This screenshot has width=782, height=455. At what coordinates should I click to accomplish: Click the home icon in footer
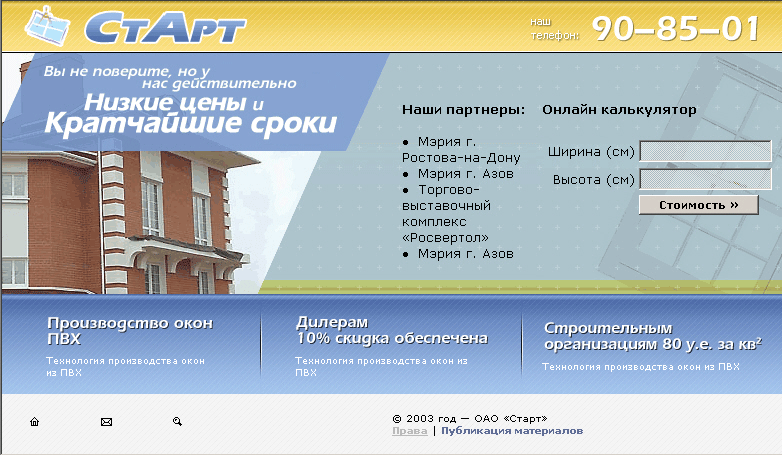34,422
